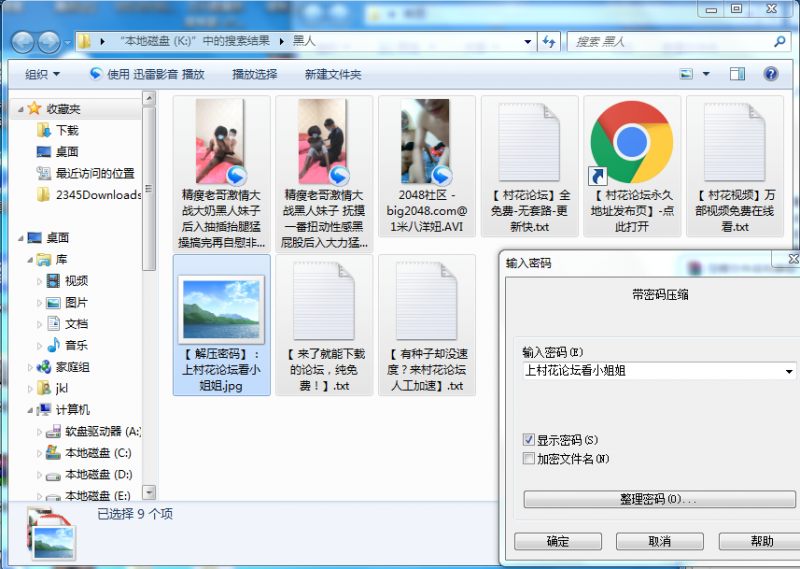The height and width of the screenshot is (569, 800).
Task: Expand the 本地磁盘 (C:) tree node
Action: pyautogui.click(x=40, y=453)
